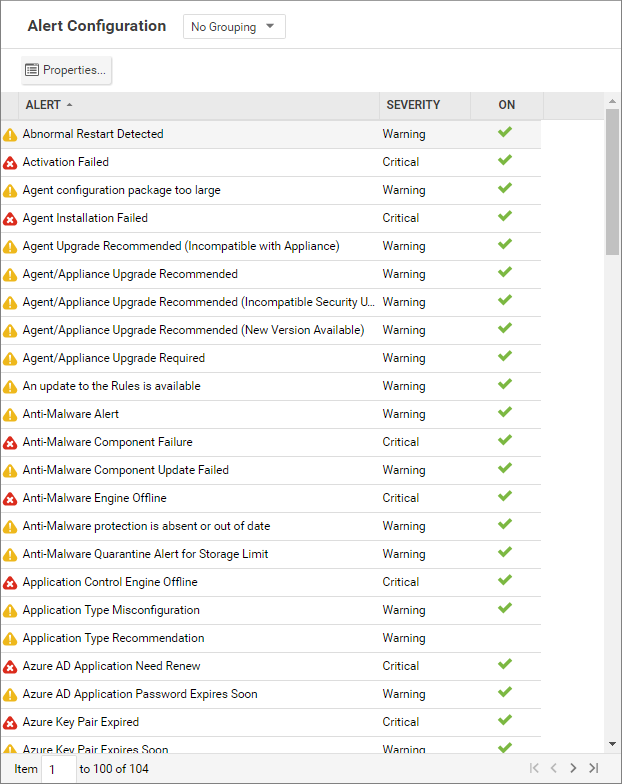Click the ON checkmark for Anti-Malware Component Failure

[x=505, y=440]
